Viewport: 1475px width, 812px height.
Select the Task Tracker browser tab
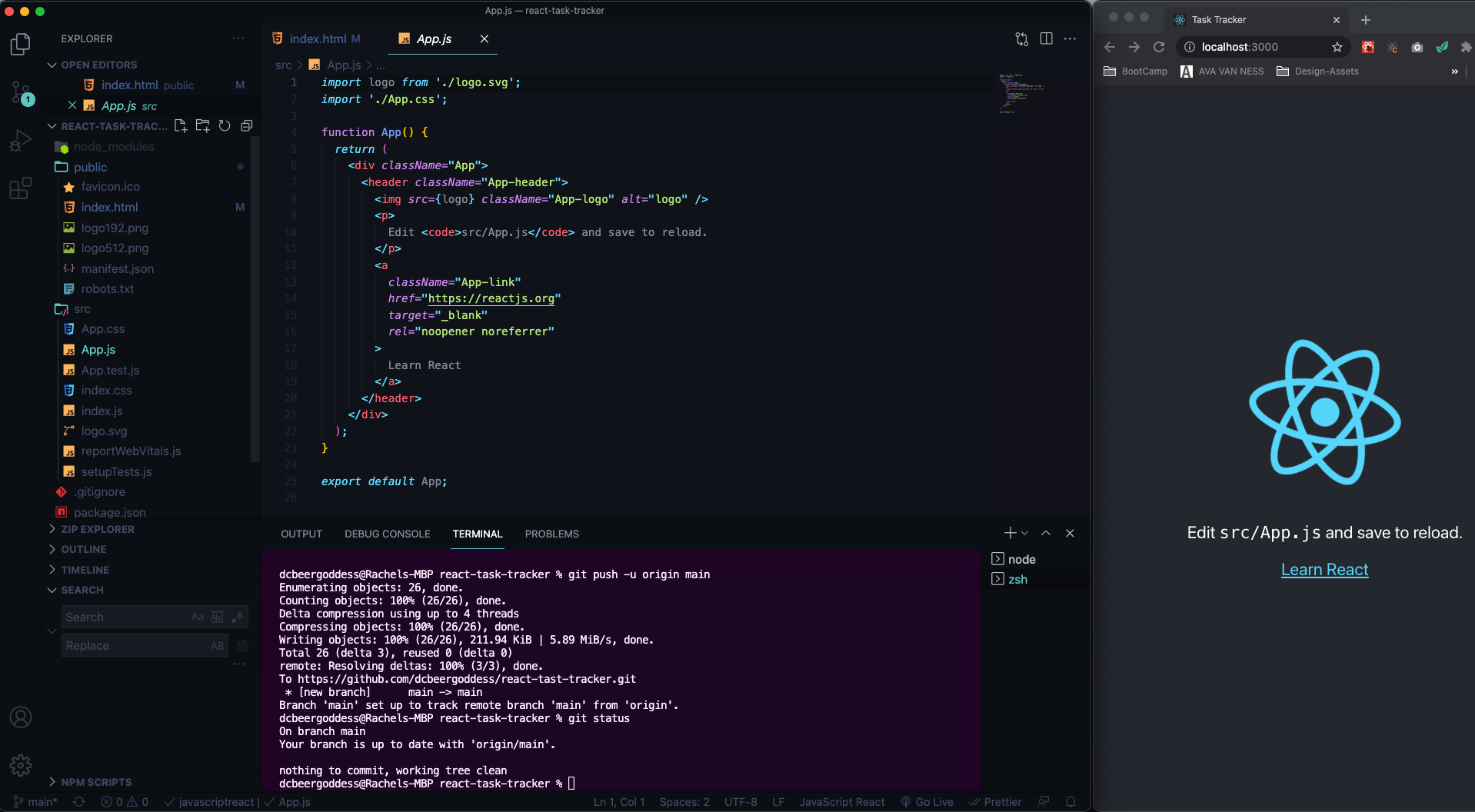(x=1256, y=20)
